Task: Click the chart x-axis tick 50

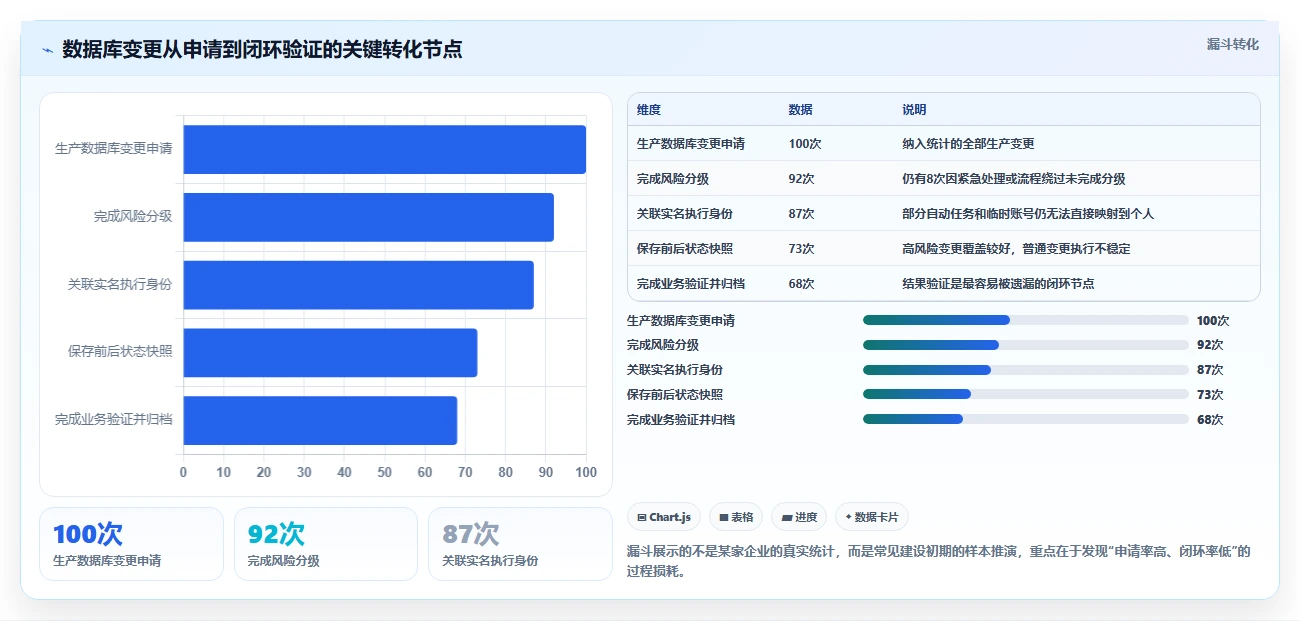Action: [385, 472]
